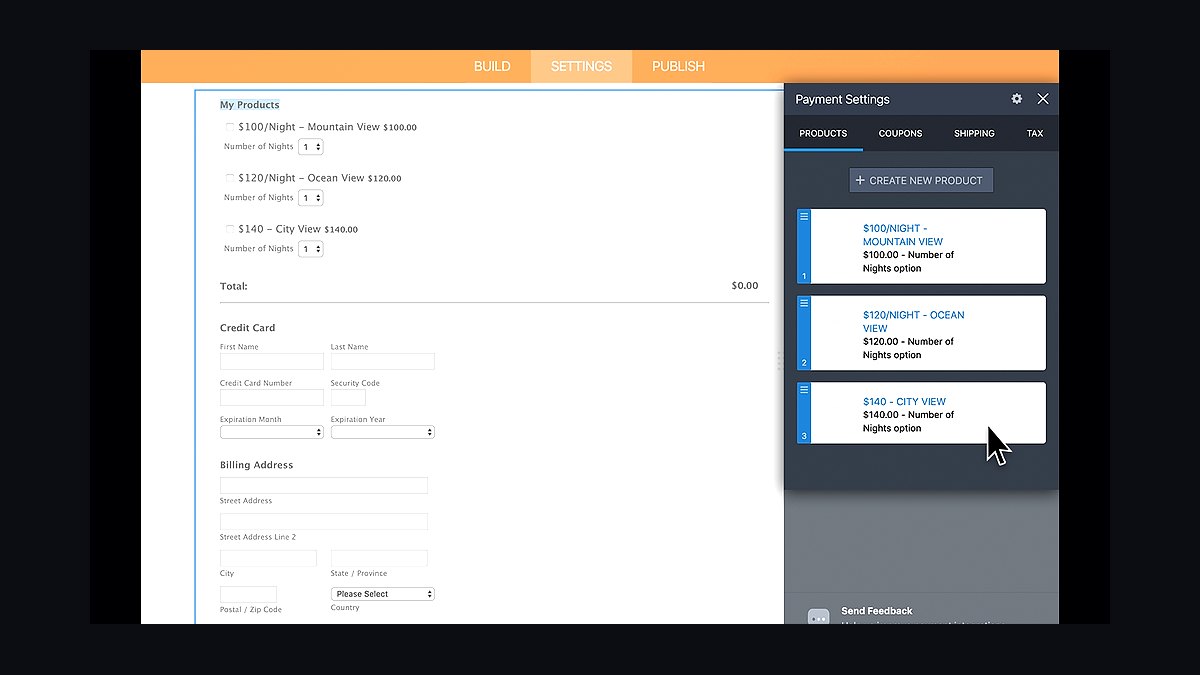Switch to the BUILD tab
Screen dimensions: 1200x675
(492, 66)
